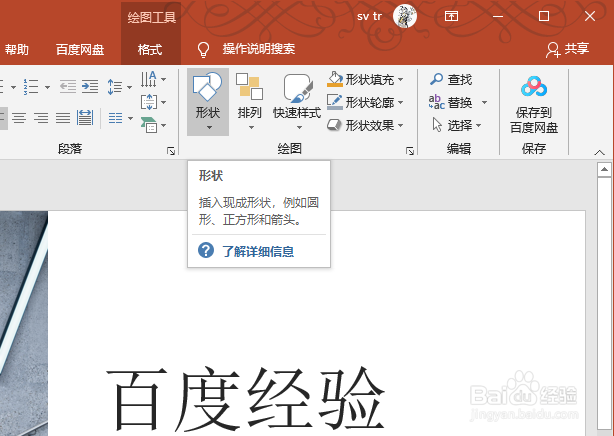Click scroll up arrow on vertical scrollbar
Viewport: 614px width, 436px height.
(x=604, y=170)
